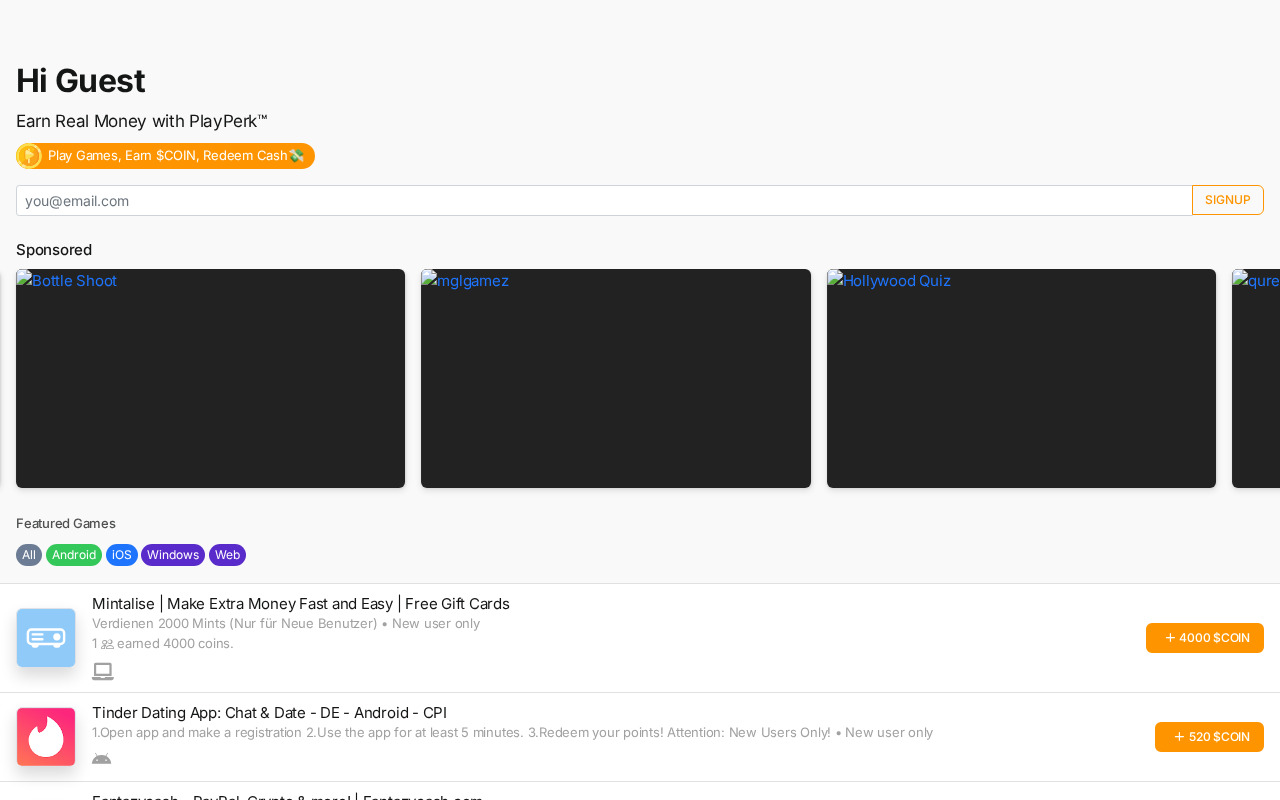Open the Mintalise app icon
The height and width of the screenshot is (800, 1280).
click(46, 638)
